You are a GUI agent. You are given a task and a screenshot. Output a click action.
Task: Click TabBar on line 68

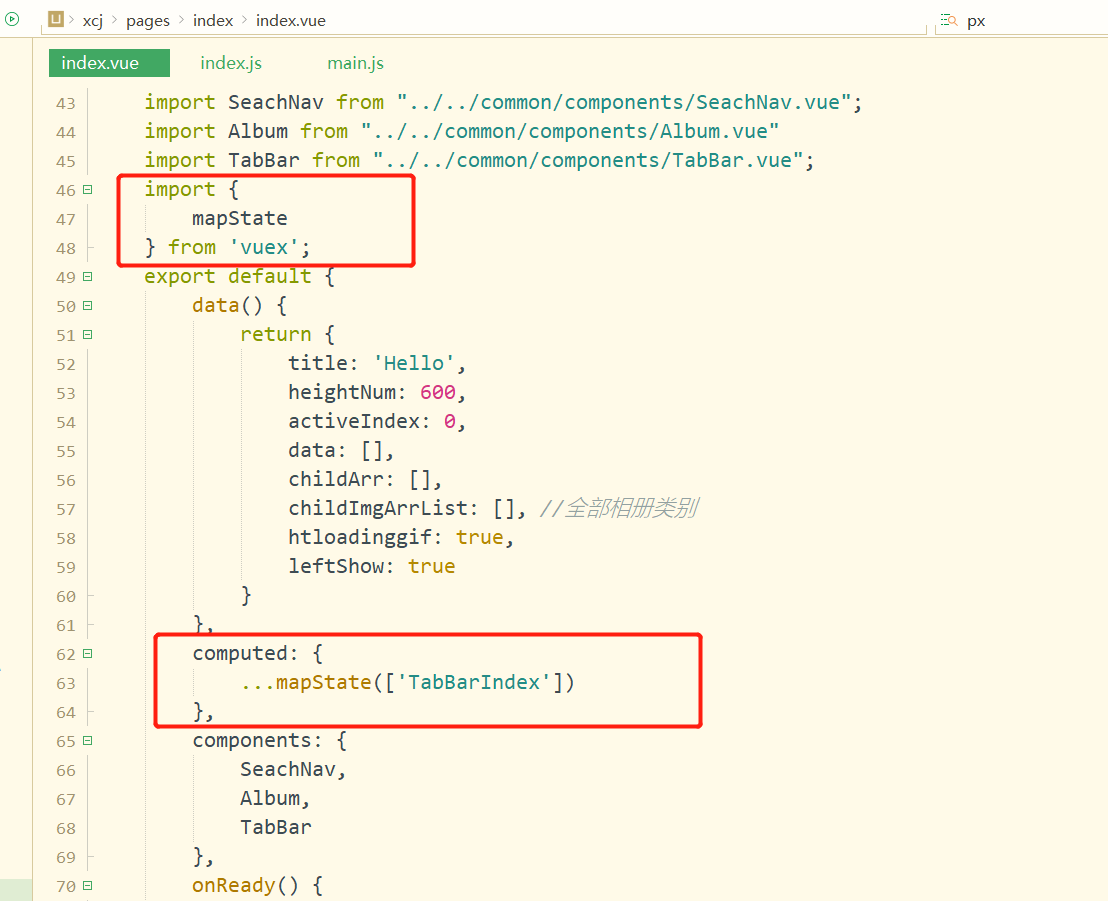(x=276, y=827)
